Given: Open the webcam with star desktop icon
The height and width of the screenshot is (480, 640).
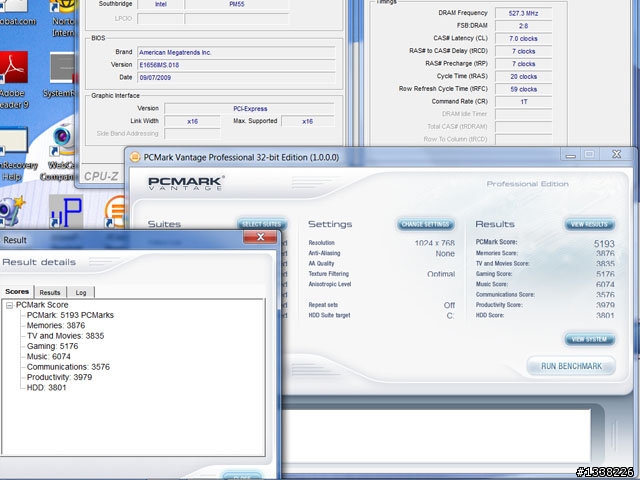Looking at the screenshot, I should click(11, 211).
